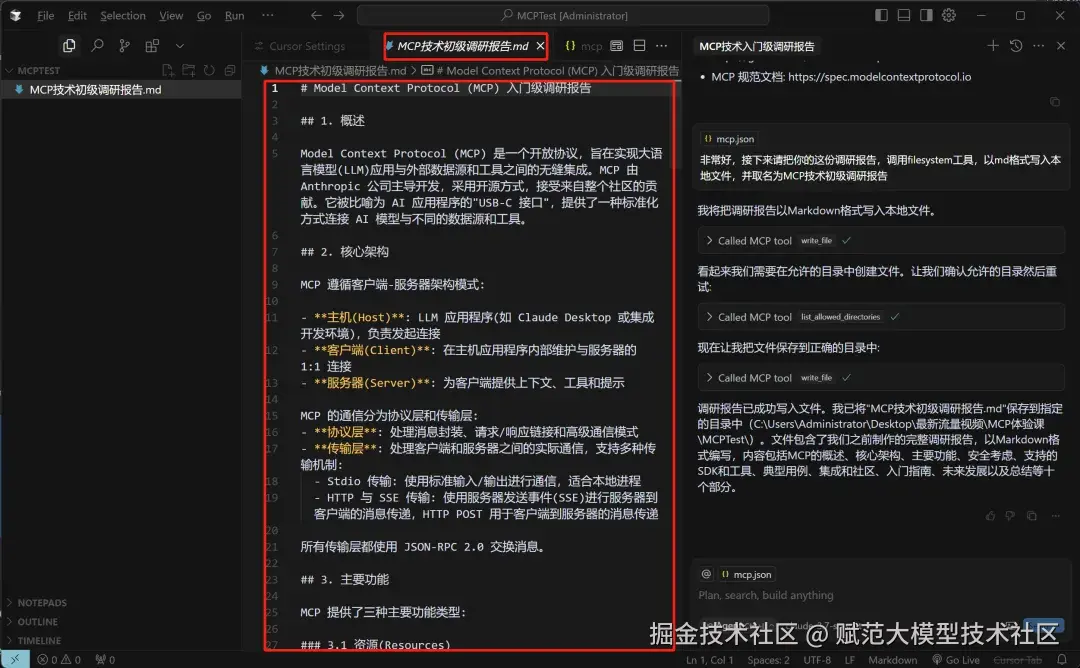This screenshot has height=668, width=1080.
Task: Click Go Live in the status bar
Action: tap(958, 660)
